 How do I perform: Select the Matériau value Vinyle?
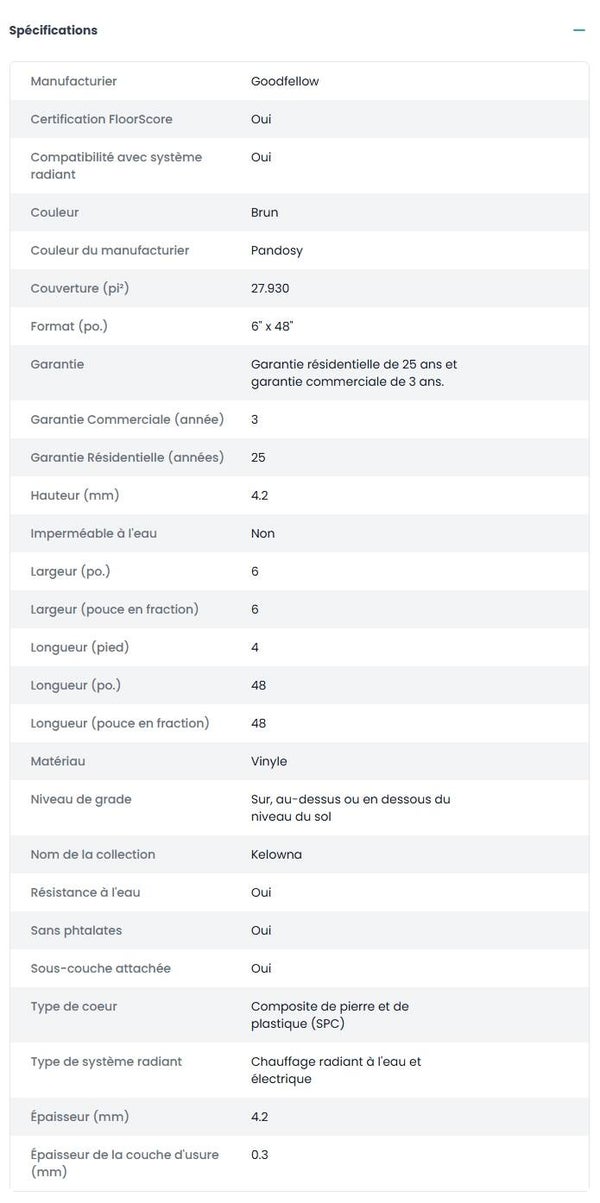tap(268, 761)
